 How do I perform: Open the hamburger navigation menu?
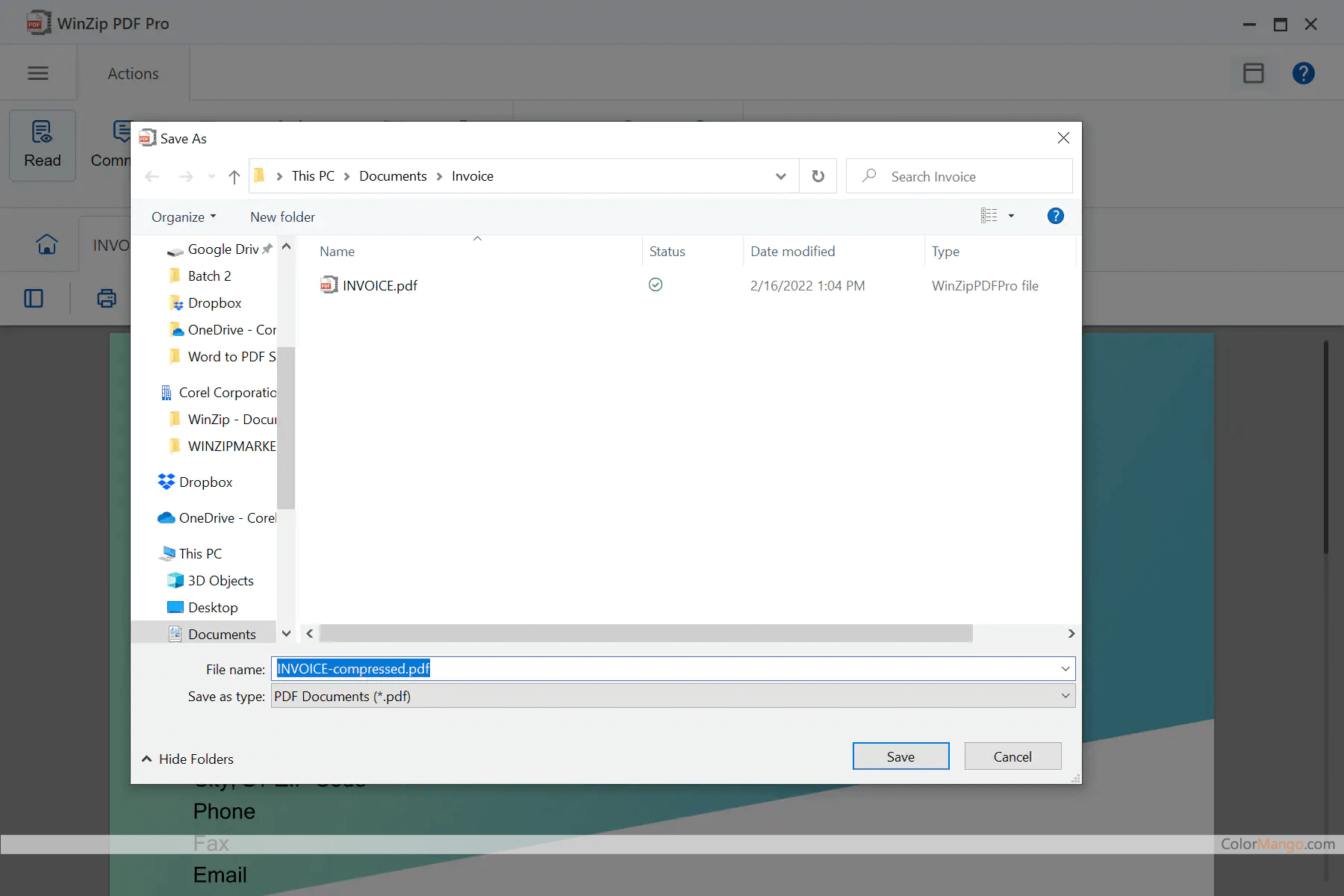[38, 72]
